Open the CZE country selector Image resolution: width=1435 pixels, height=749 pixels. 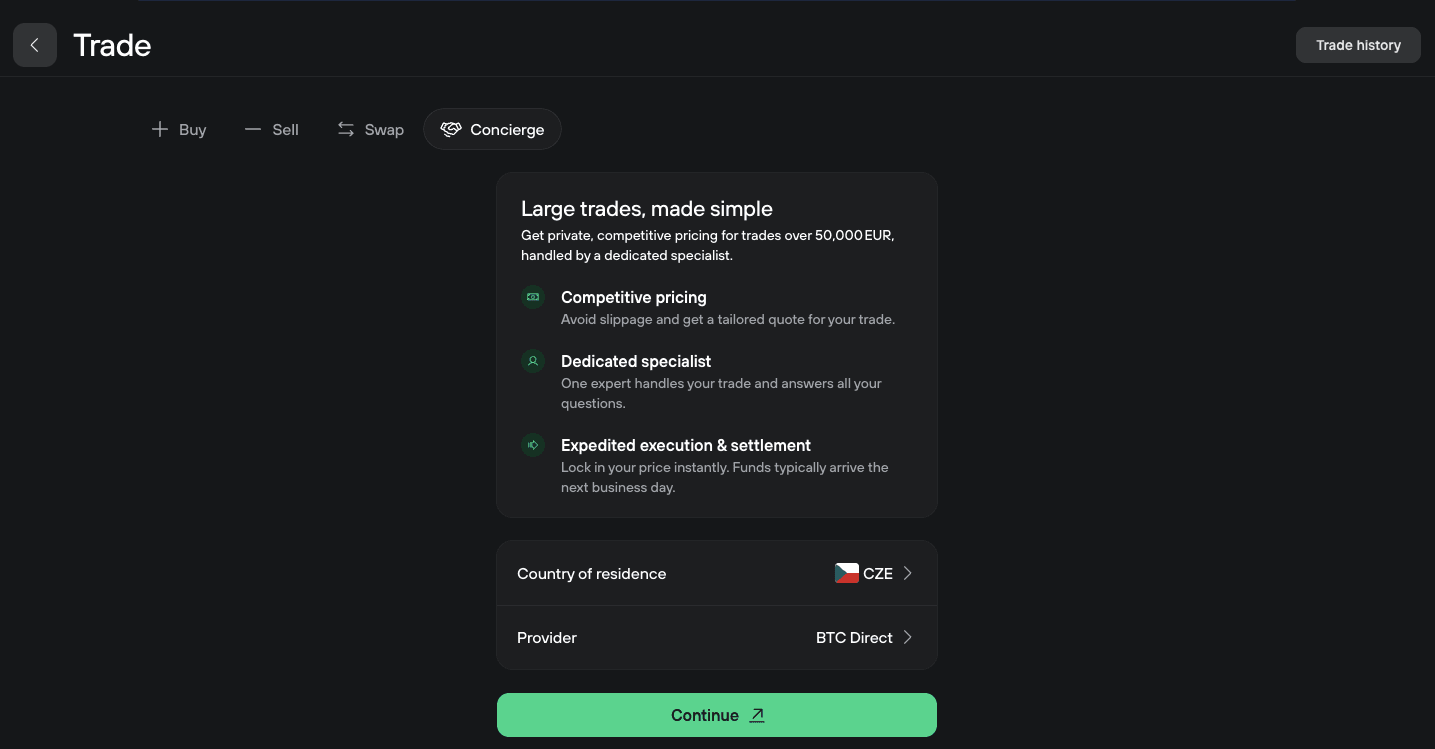878,573
